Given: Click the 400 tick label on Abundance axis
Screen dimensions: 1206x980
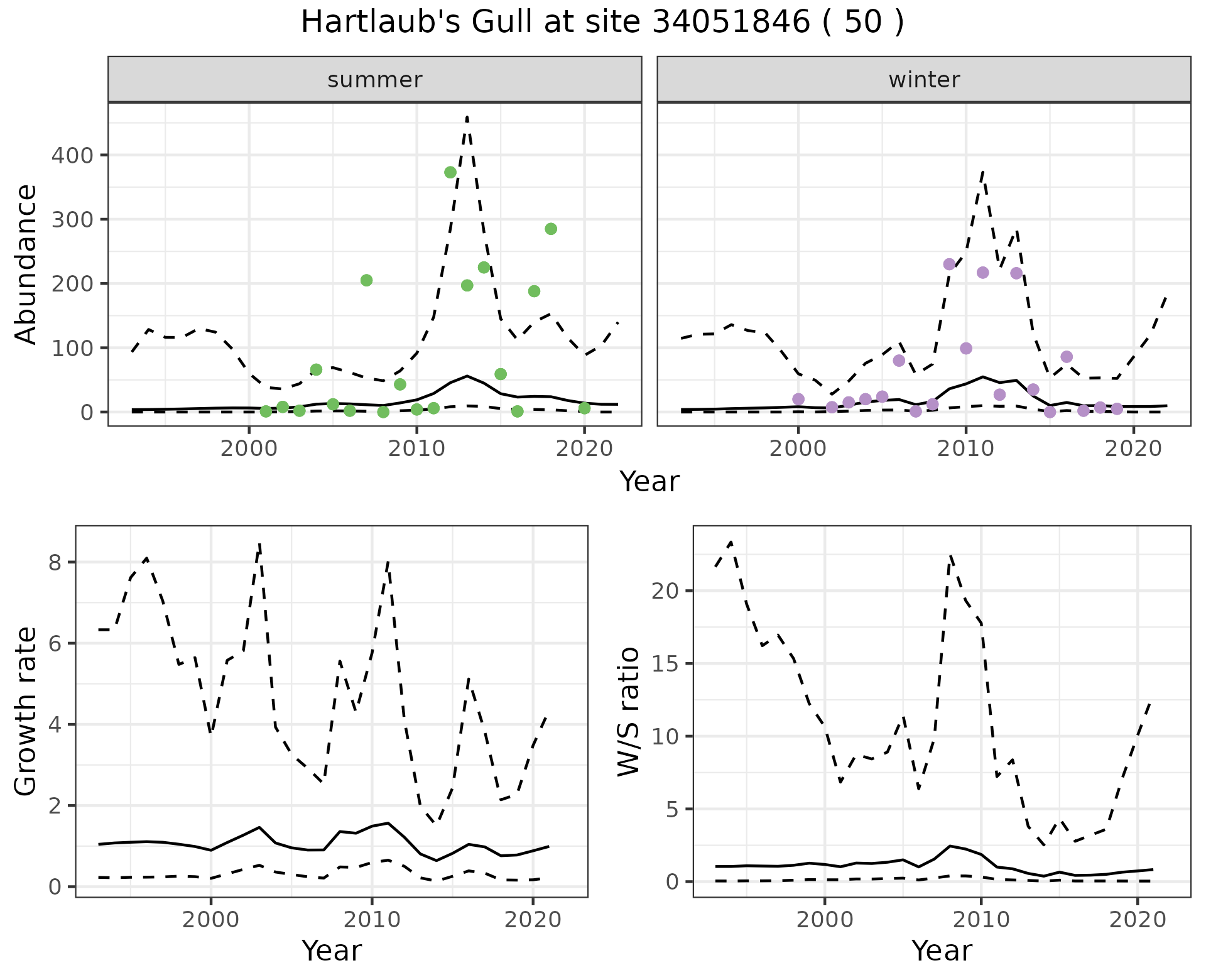Looking at the screenshot, I should coord(72,155).
